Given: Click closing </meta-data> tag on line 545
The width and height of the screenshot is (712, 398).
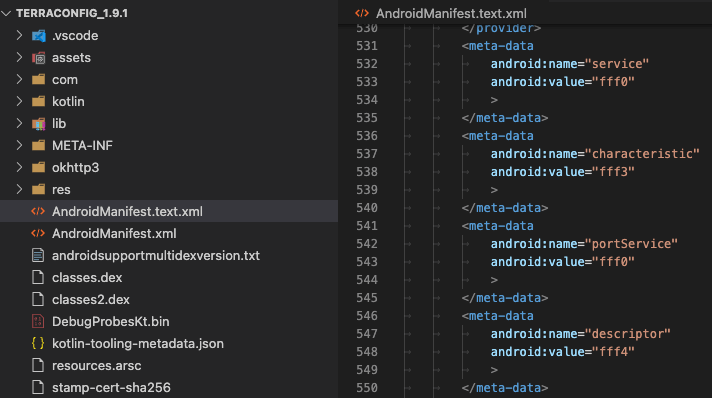Looking at the screenshot, I should click(505, 298).
